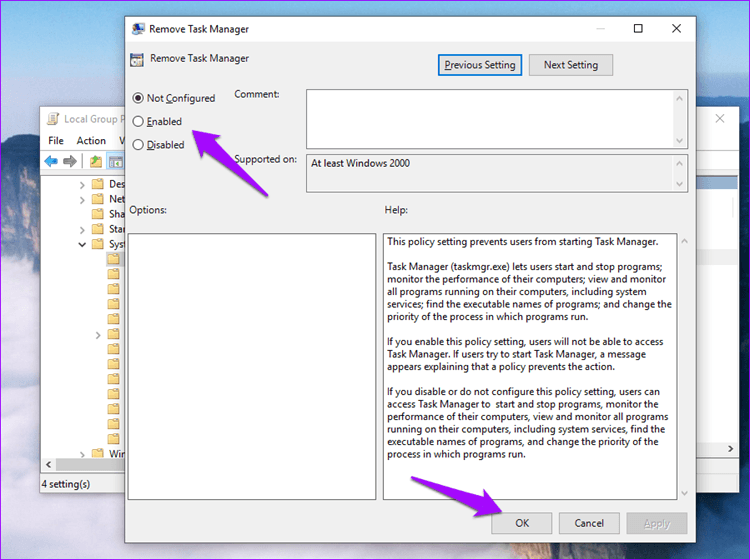Viewport: 750px width, 560px height.
Task: Click into the Comment text box
Action: [489, 119]
